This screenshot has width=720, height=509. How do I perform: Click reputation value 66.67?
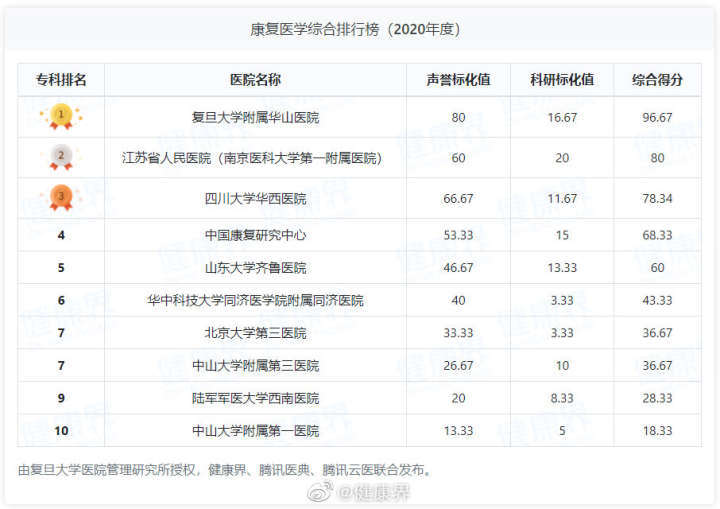458,199
